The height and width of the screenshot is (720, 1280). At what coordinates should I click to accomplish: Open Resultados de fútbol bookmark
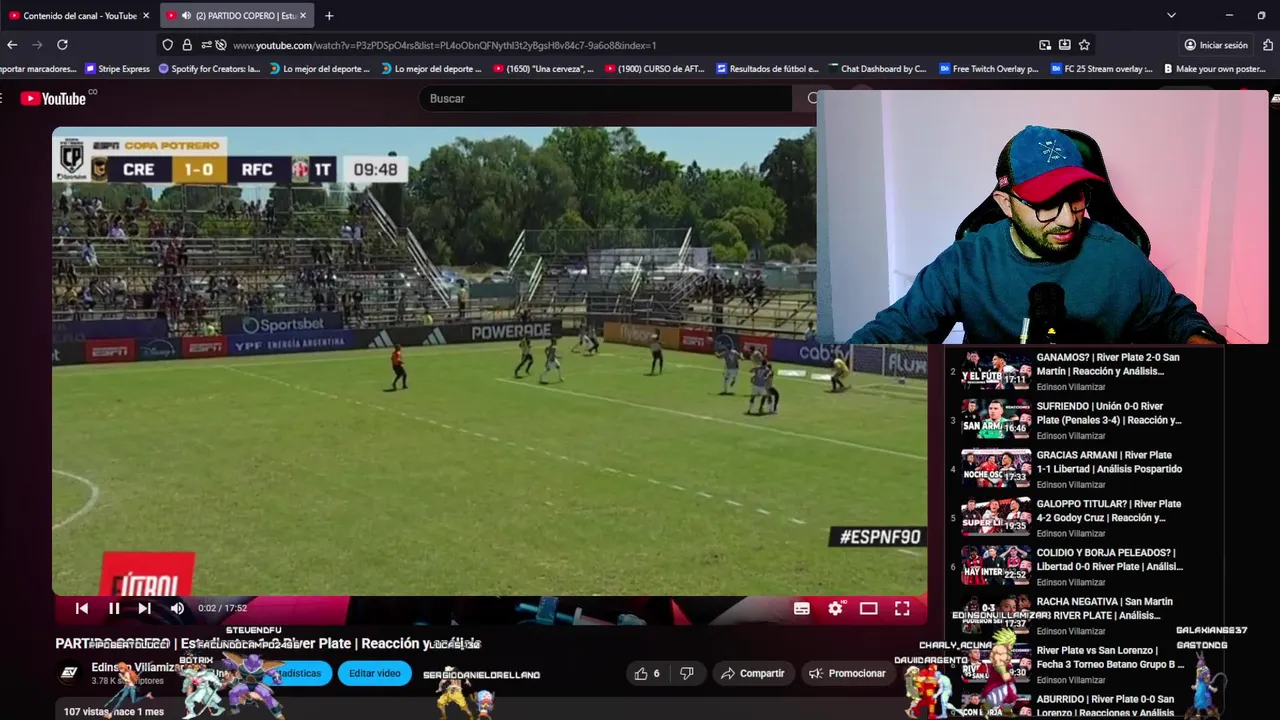pos(768,69)
